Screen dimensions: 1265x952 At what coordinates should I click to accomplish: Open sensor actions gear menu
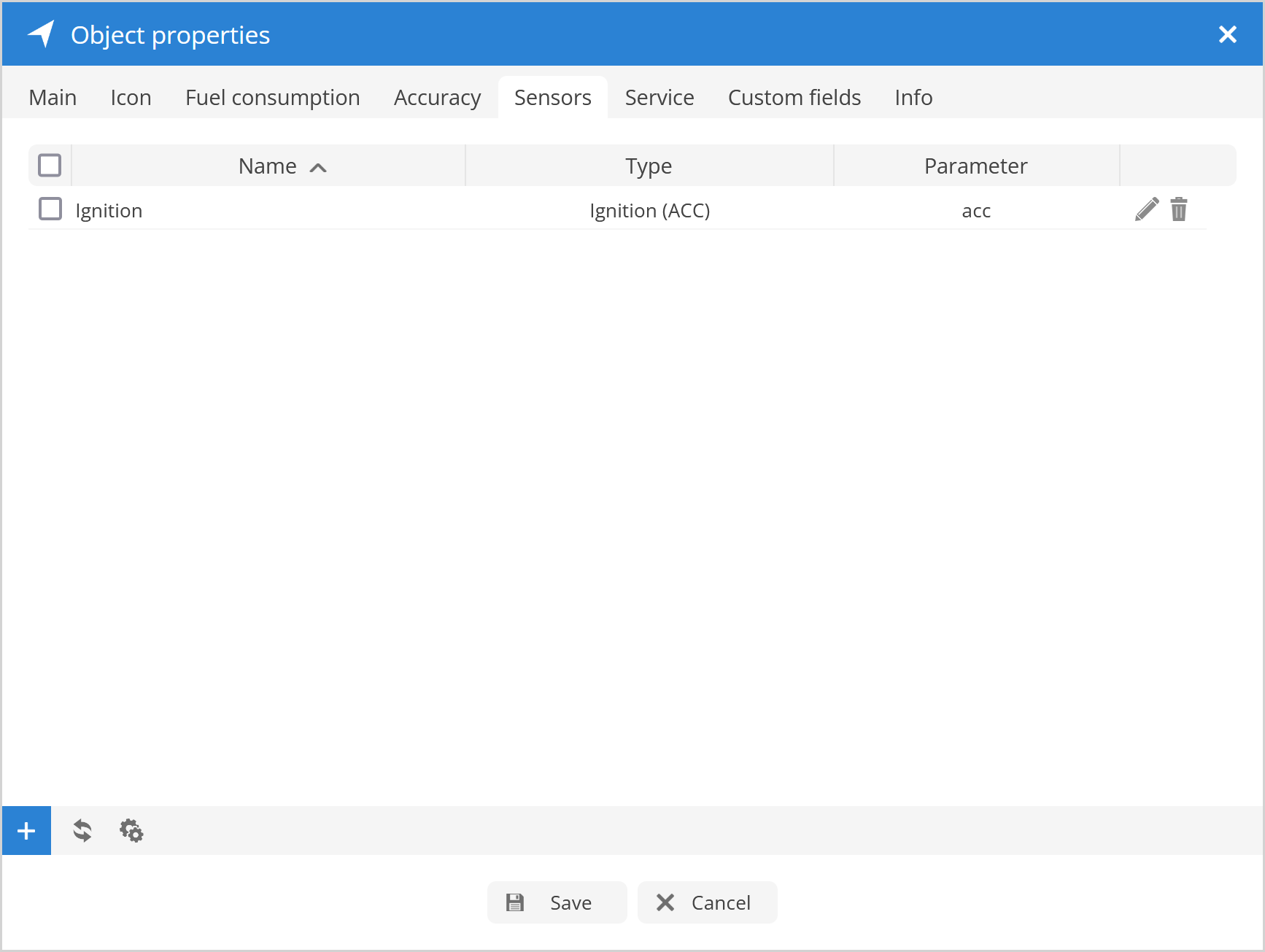(x=131, y=830)
